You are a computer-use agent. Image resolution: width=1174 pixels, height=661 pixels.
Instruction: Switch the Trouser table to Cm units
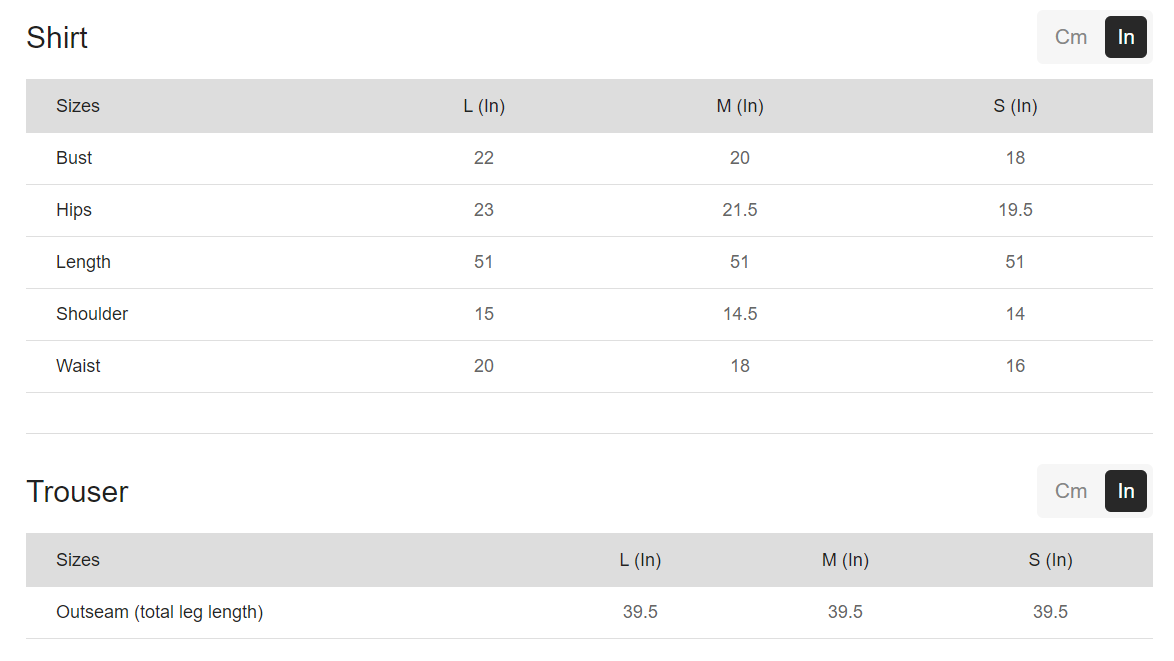[1070, 491]
